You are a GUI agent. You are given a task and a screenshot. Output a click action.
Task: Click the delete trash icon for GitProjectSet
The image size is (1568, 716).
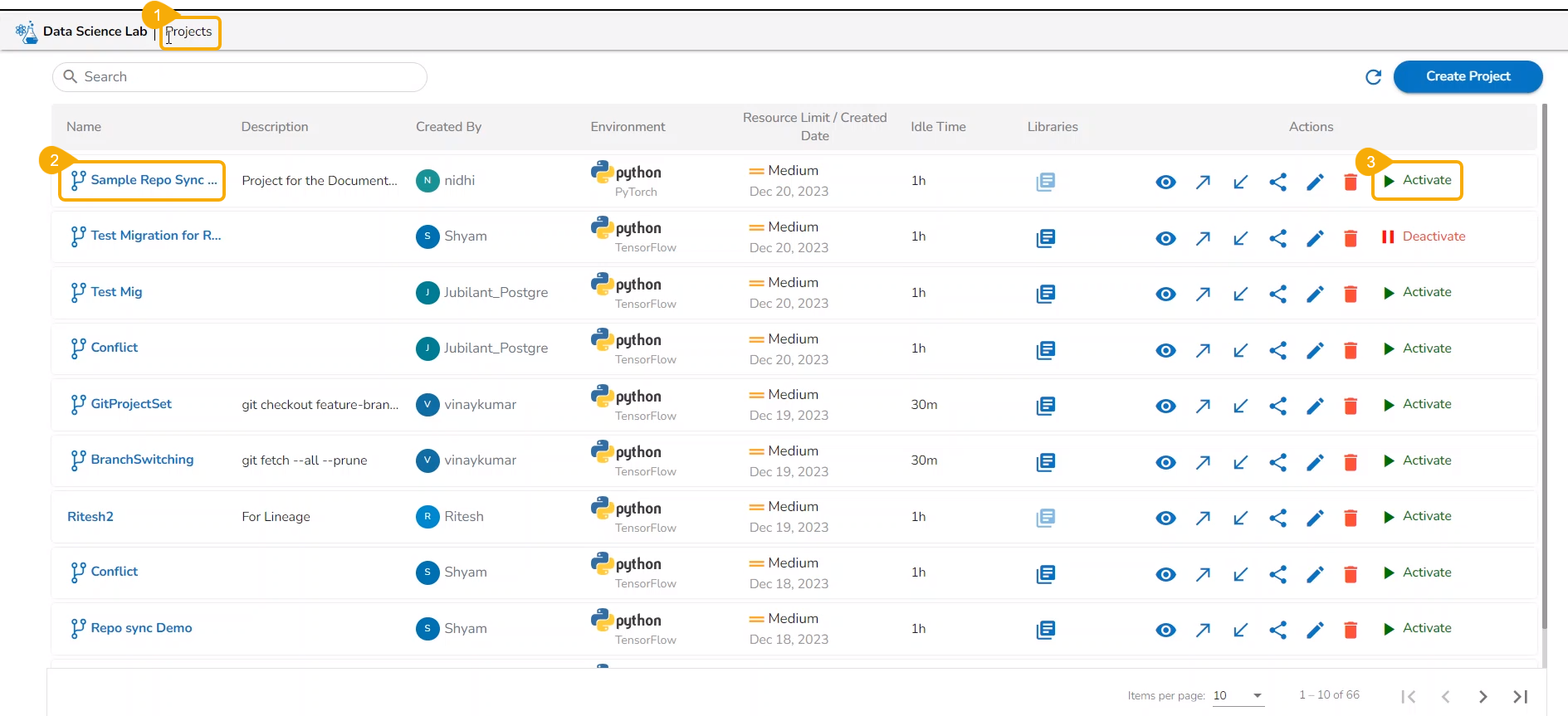(x=1350, y=406)
